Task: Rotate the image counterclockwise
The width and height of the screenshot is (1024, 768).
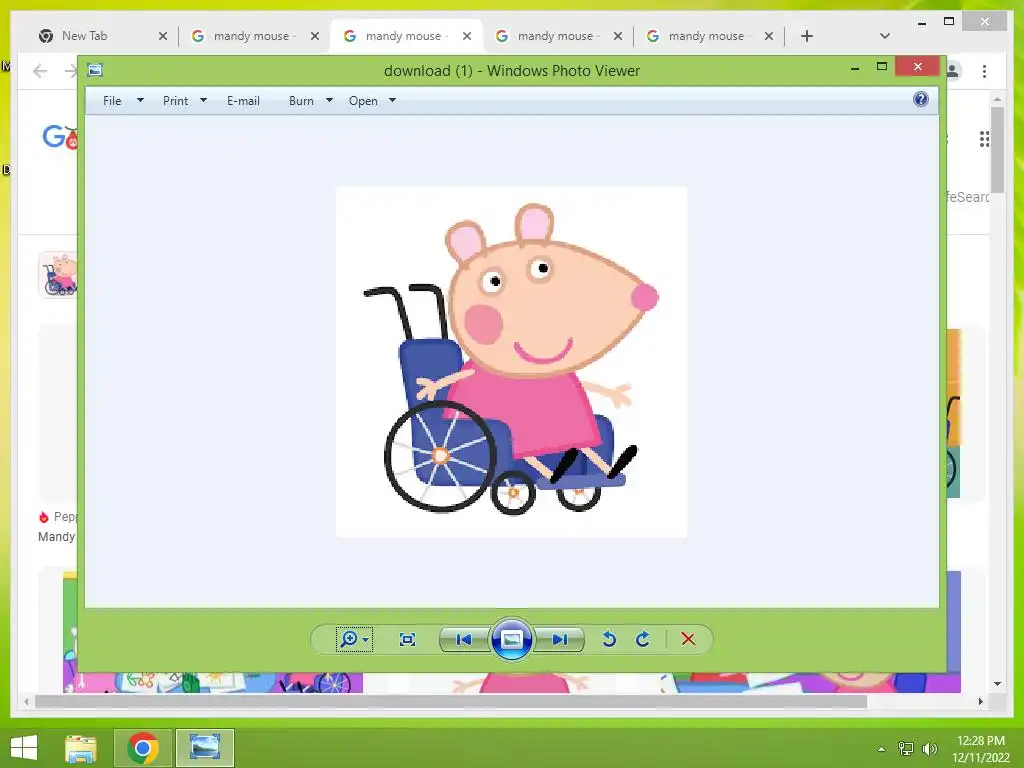Action: point(609,639)
